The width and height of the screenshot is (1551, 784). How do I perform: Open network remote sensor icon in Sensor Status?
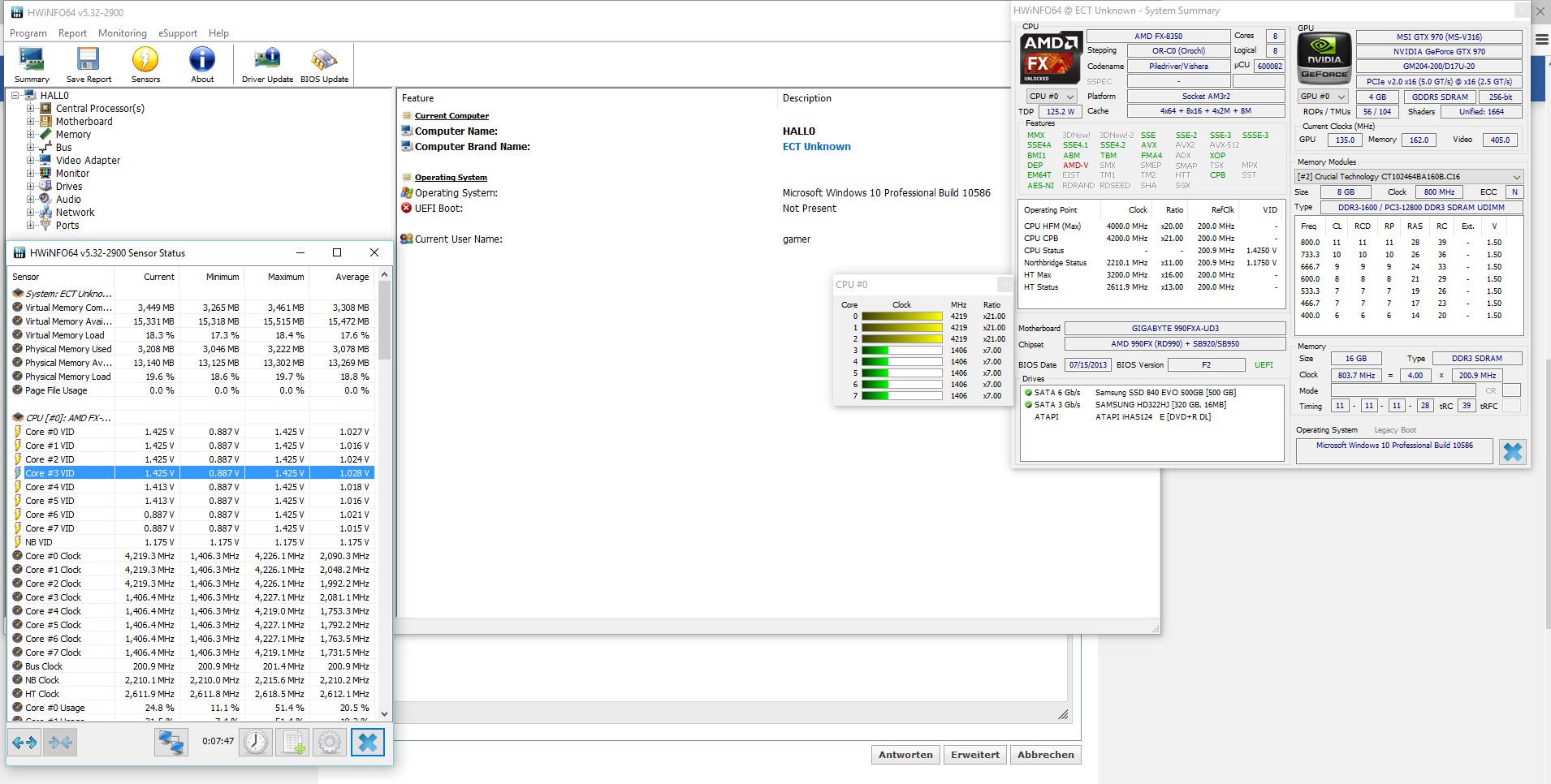tap(171, 742)
